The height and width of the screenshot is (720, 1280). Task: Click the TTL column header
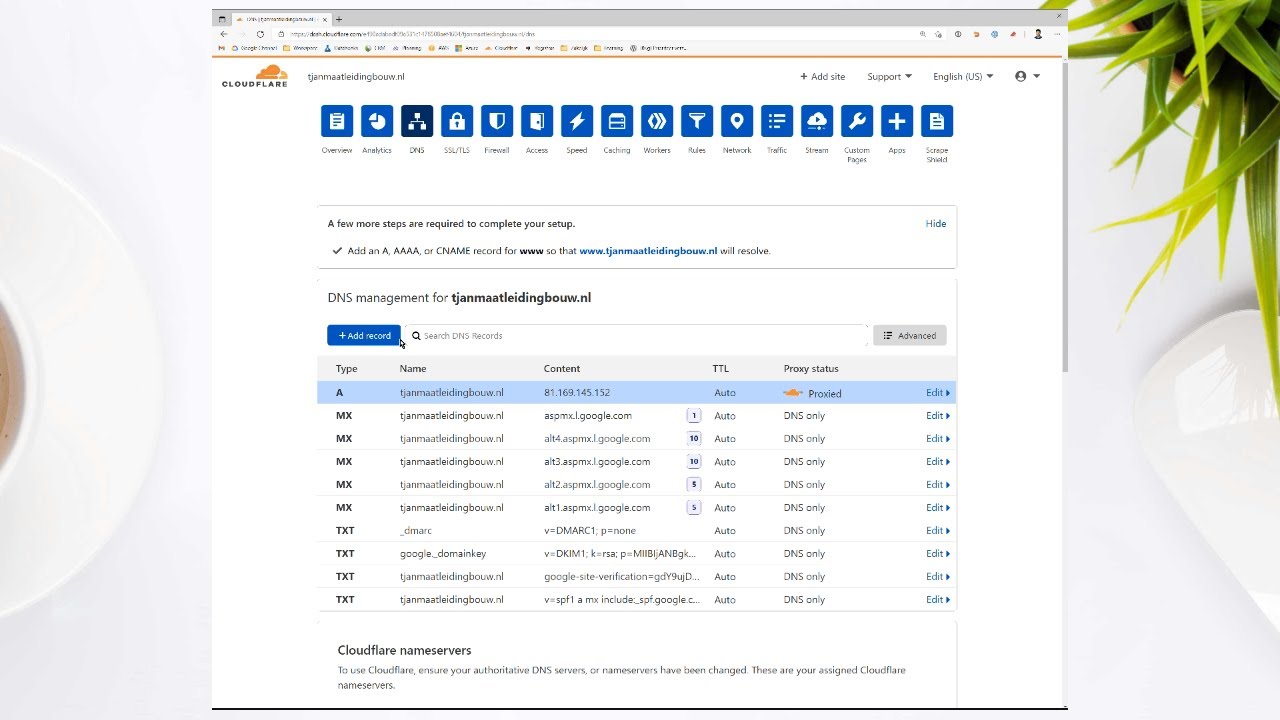(721, 369)
